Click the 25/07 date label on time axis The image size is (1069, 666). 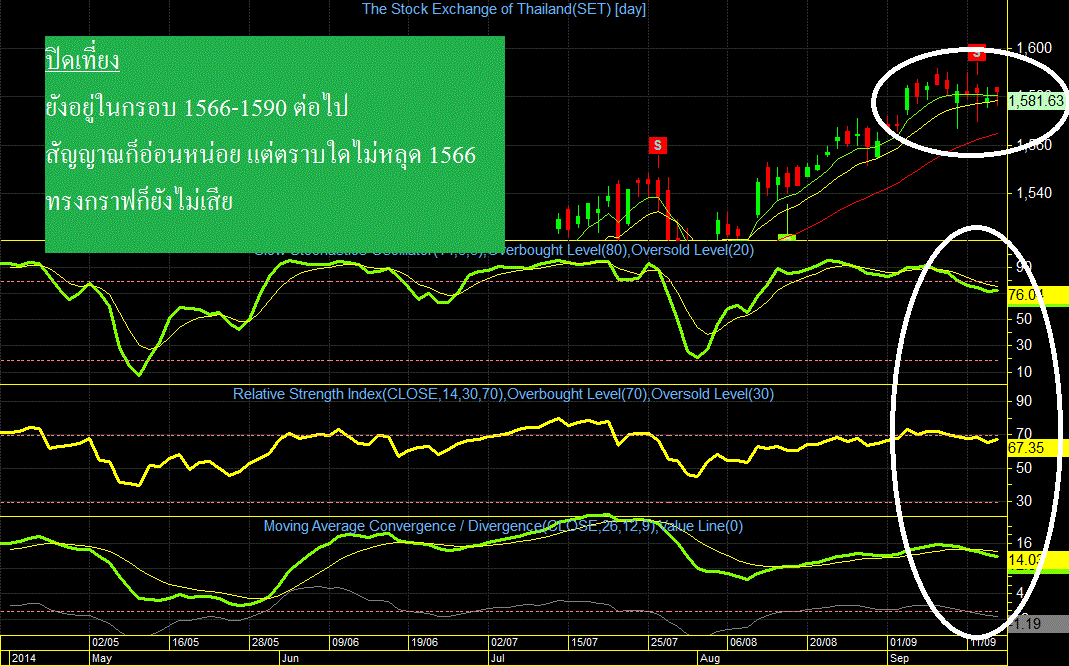pyautogui.click(x=664, y=642)
